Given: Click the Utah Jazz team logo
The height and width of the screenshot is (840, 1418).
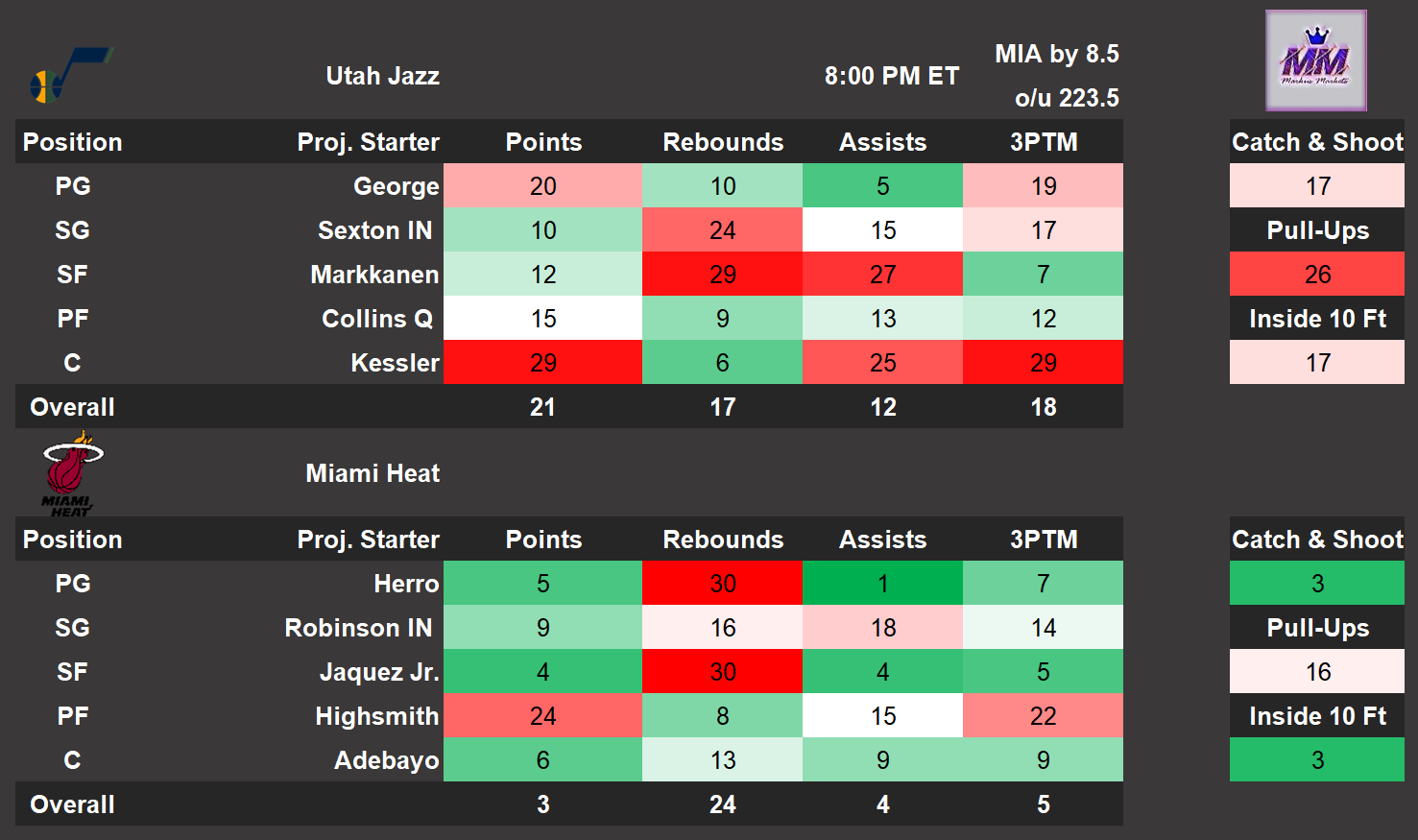Looking at the screenshot, I should click(x=69, y=75).
